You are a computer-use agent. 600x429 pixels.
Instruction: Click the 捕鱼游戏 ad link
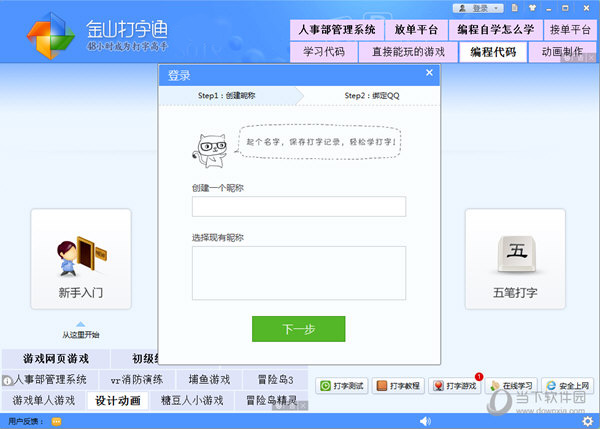(x=209, y=380)
